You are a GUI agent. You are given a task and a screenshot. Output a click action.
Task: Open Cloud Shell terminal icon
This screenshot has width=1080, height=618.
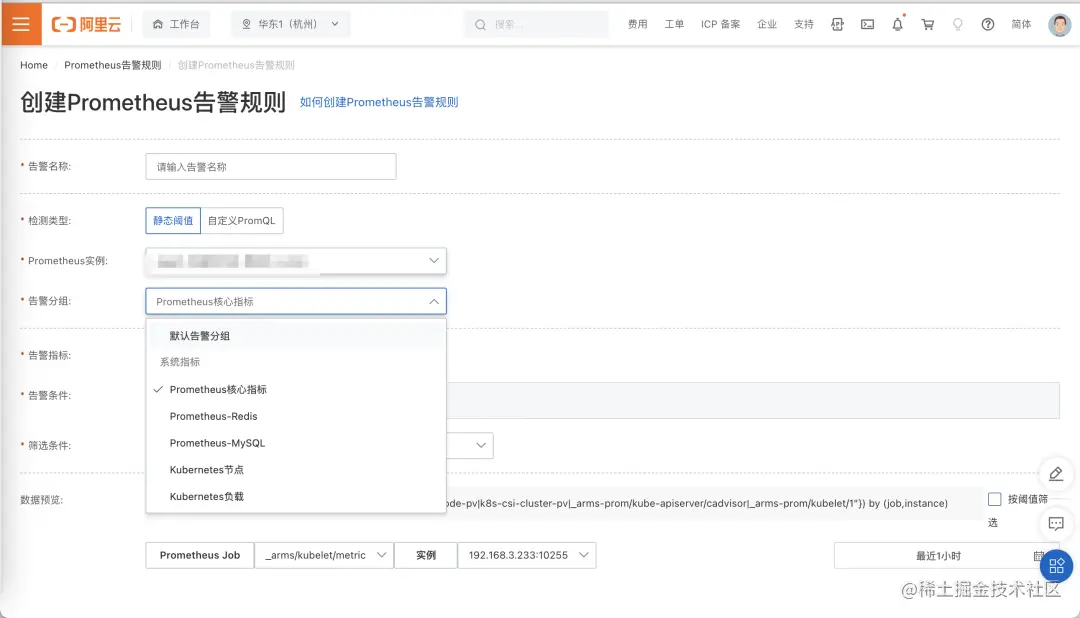coord(867,24)
